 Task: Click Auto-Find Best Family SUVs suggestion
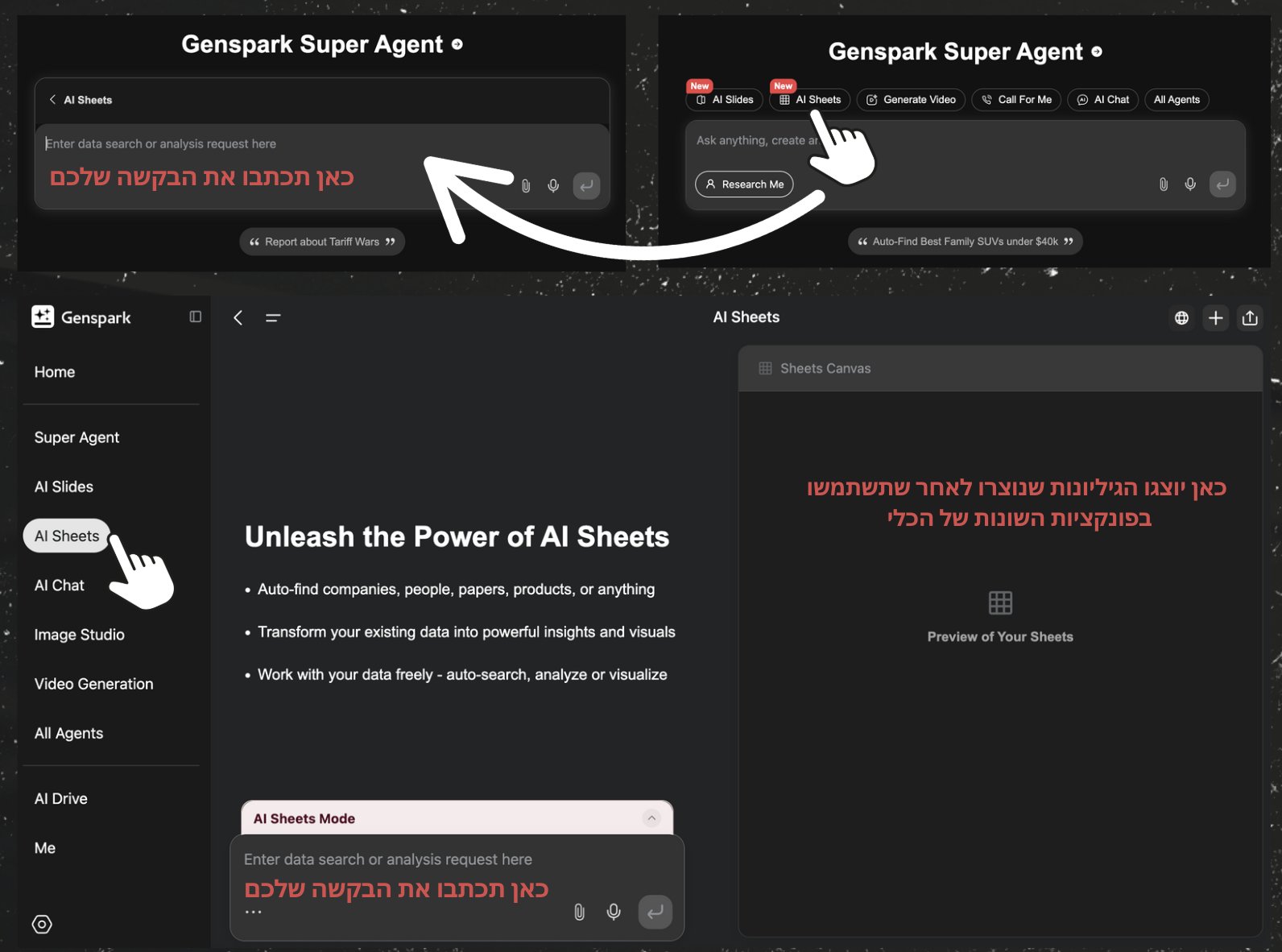965,242
